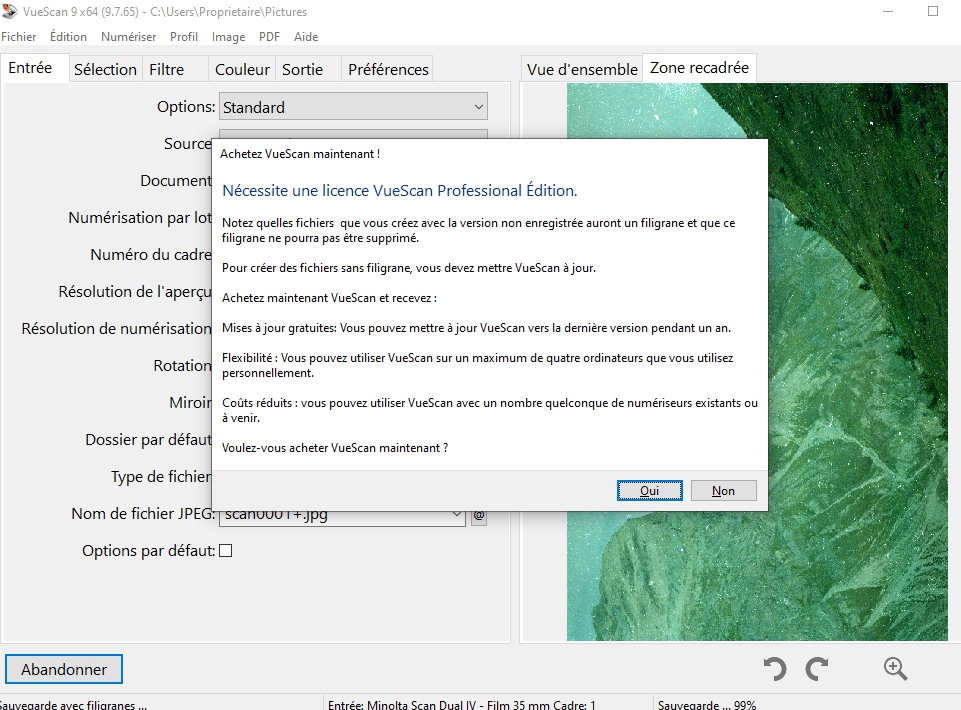Click the @ button next to the JPEG file name
Viewport: 961px width, 710px height.
479,516
